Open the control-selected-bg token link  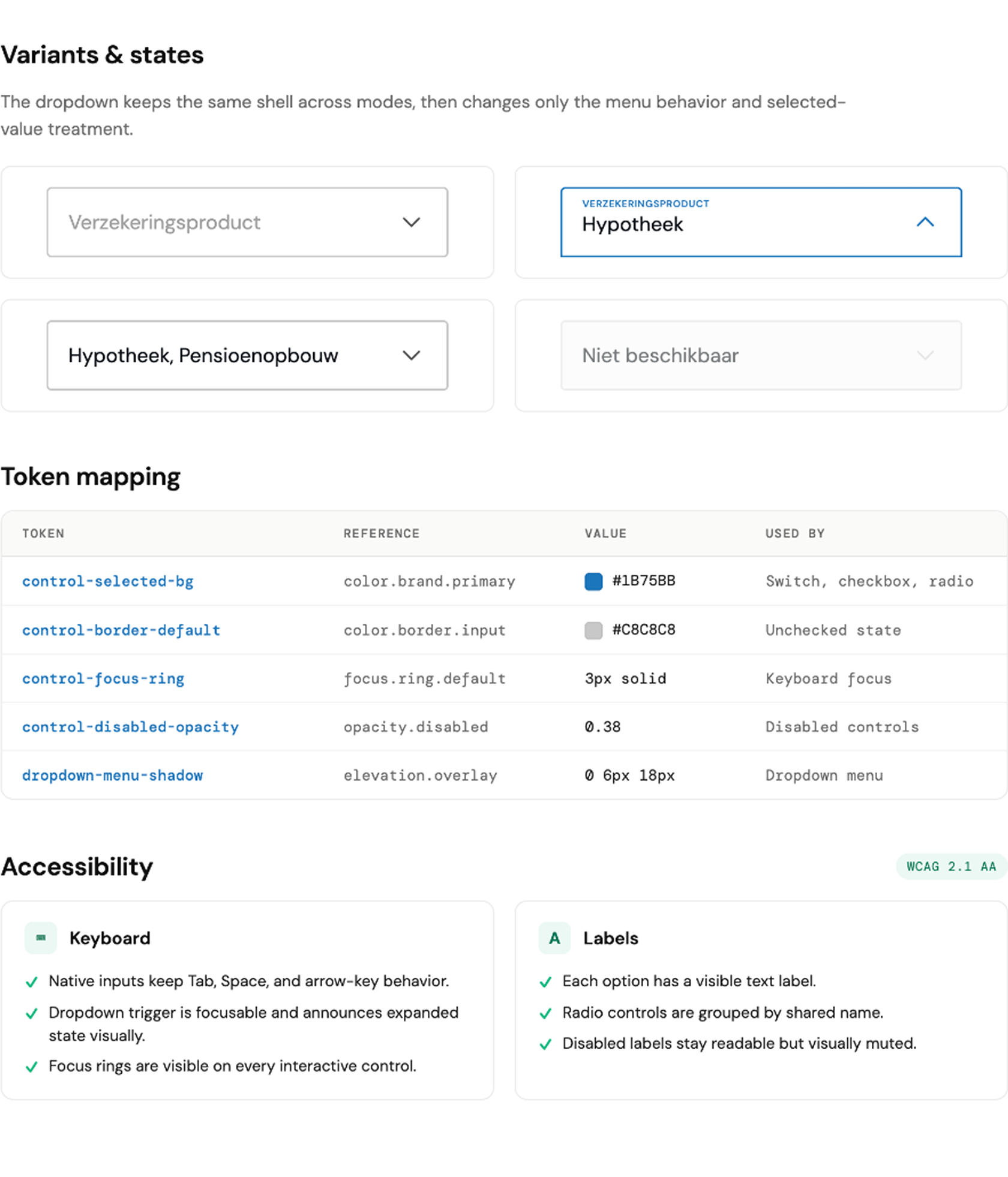(x=108, y=581)
